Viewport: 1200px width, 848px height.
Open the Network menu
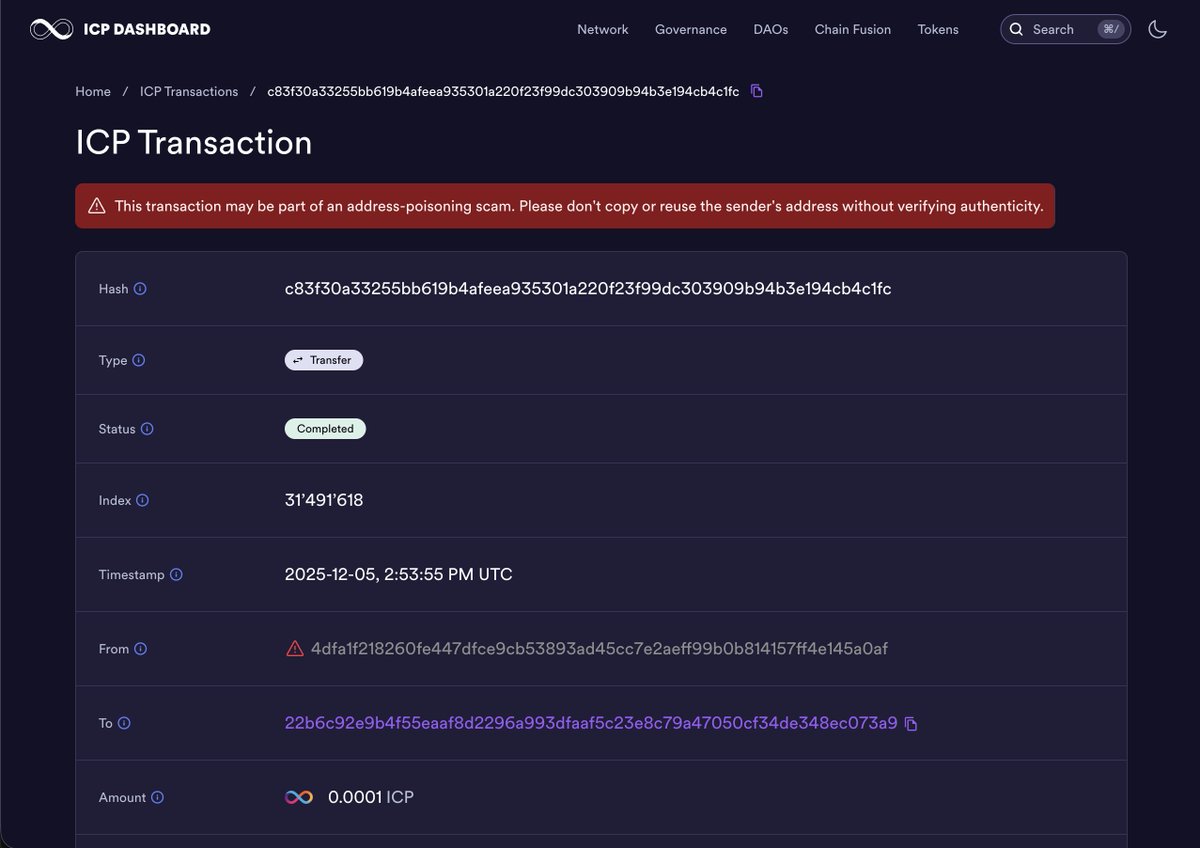tap(602, 29)
